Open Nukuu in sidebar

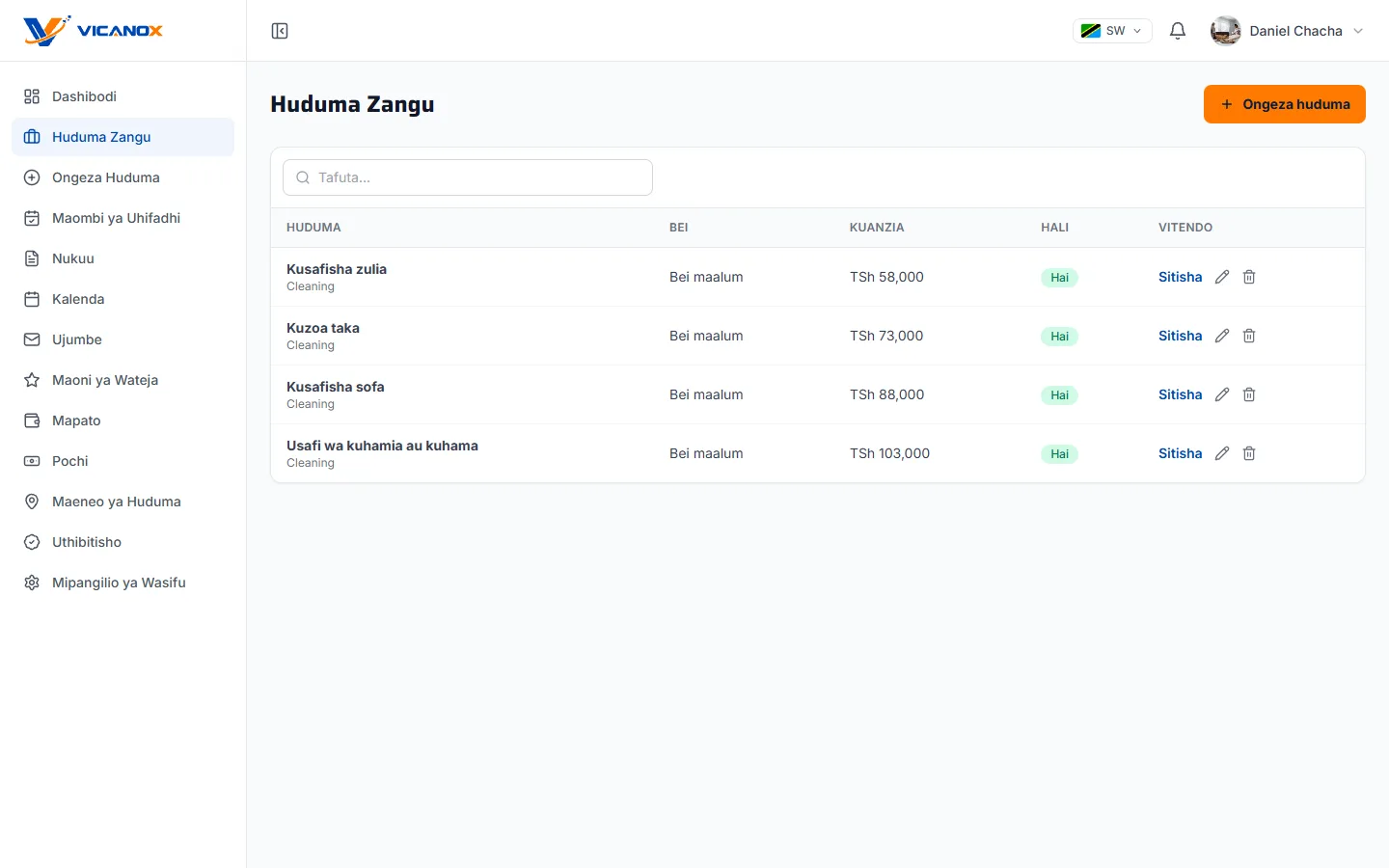pyautogui.click(x=123, y=258)
